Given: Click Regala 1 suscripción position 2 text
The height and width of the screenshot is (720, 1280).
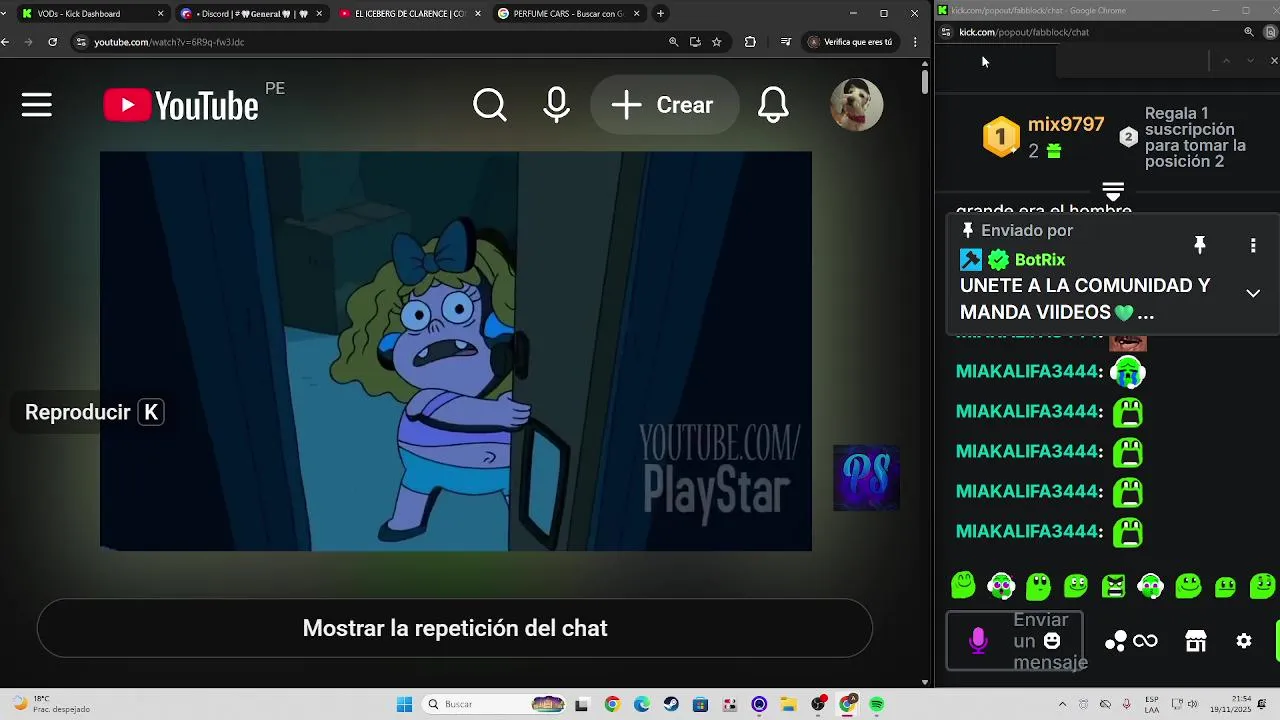Looking at the screenshot, I should click(1195, 137).
